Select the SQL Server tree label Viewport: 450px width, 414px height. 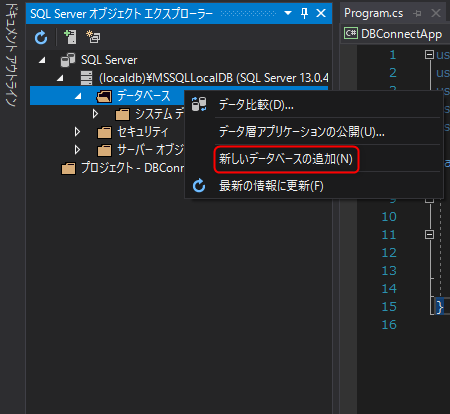coord(109,60)
